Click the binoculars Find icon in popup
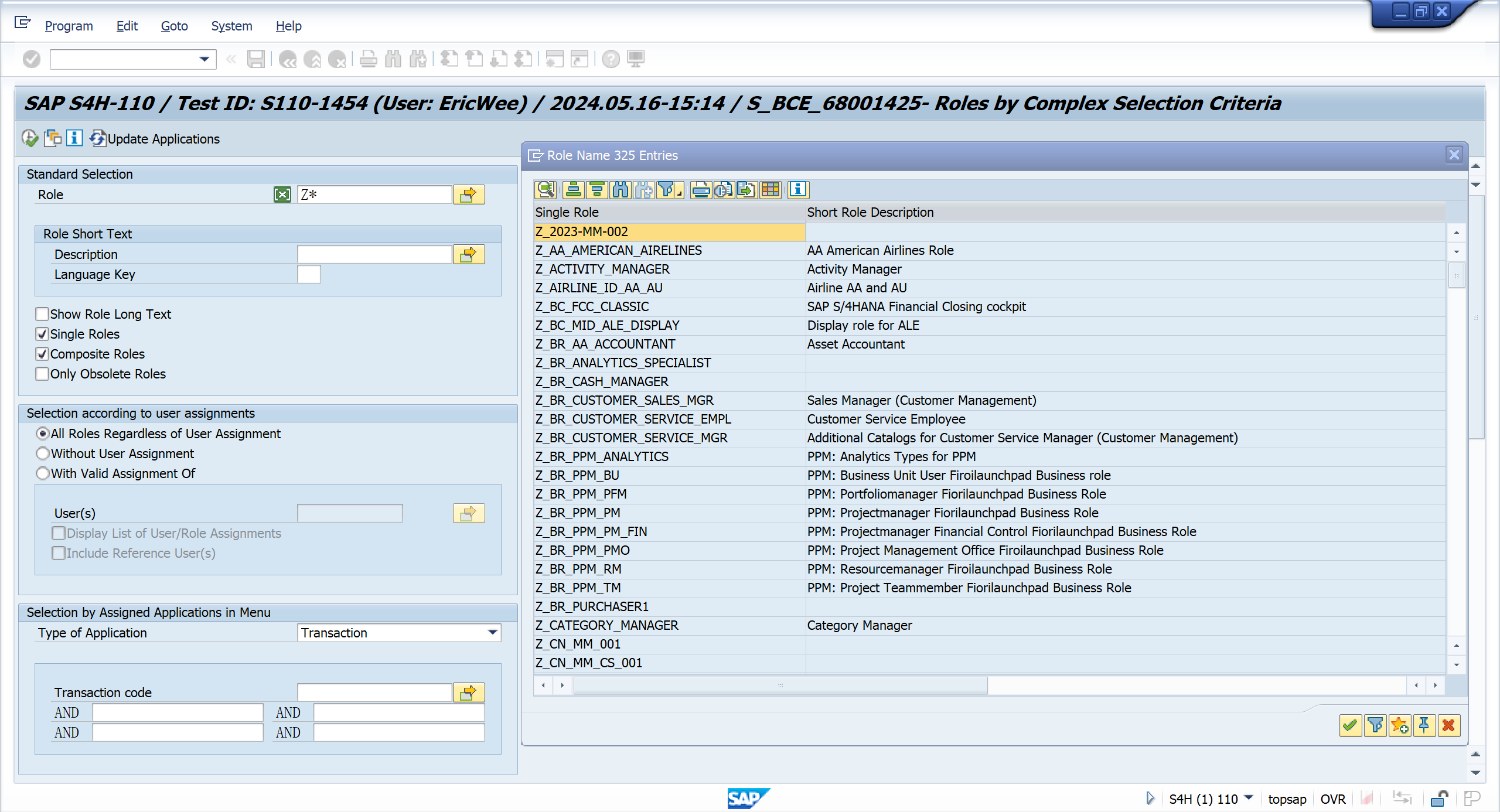Image resolution: width=1500 pixels, height=812 pixels. click(x=620, y=189)
